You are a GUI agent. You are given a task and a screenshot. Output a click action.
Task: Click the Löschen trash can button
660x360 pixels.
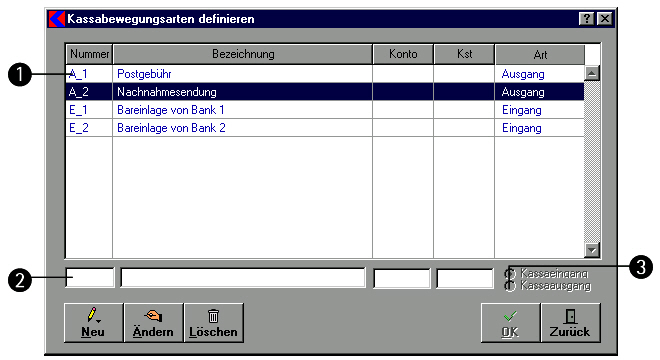[214, 323]
